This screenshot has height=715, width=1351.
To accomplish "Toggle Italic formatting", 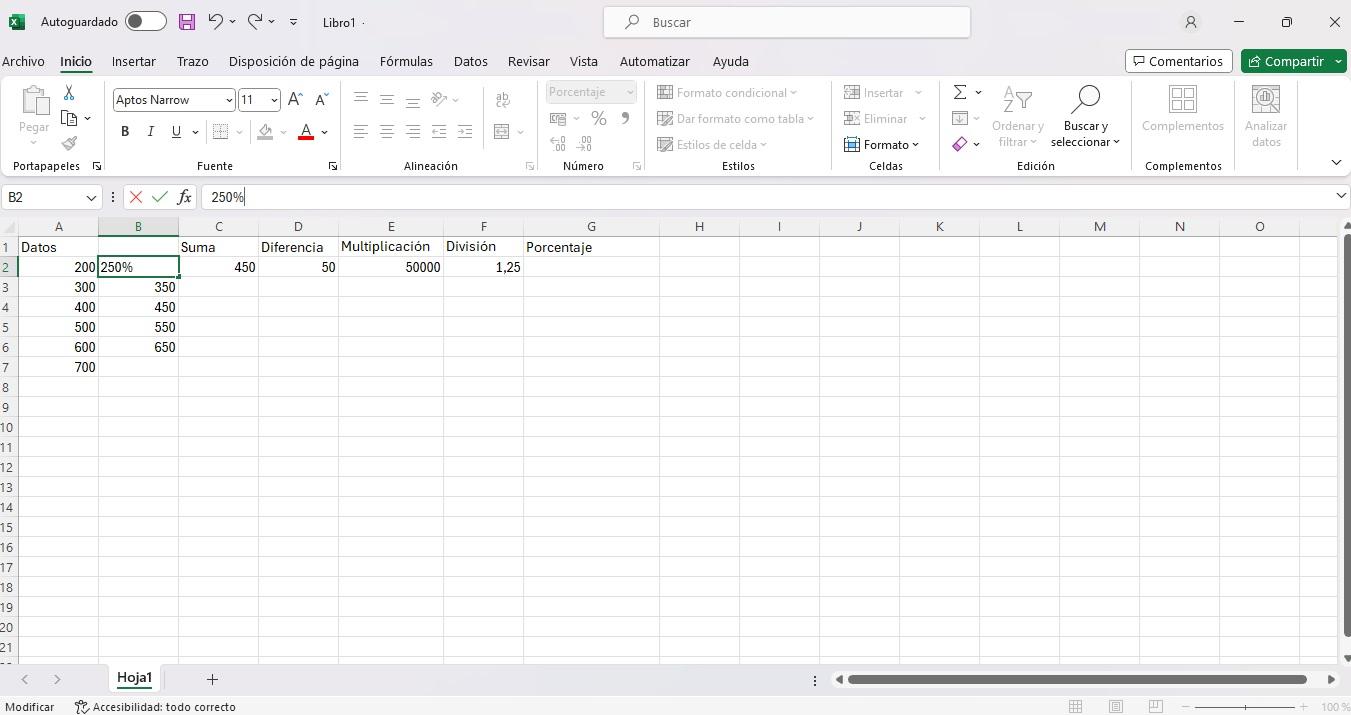I will [x=151, y=131].
